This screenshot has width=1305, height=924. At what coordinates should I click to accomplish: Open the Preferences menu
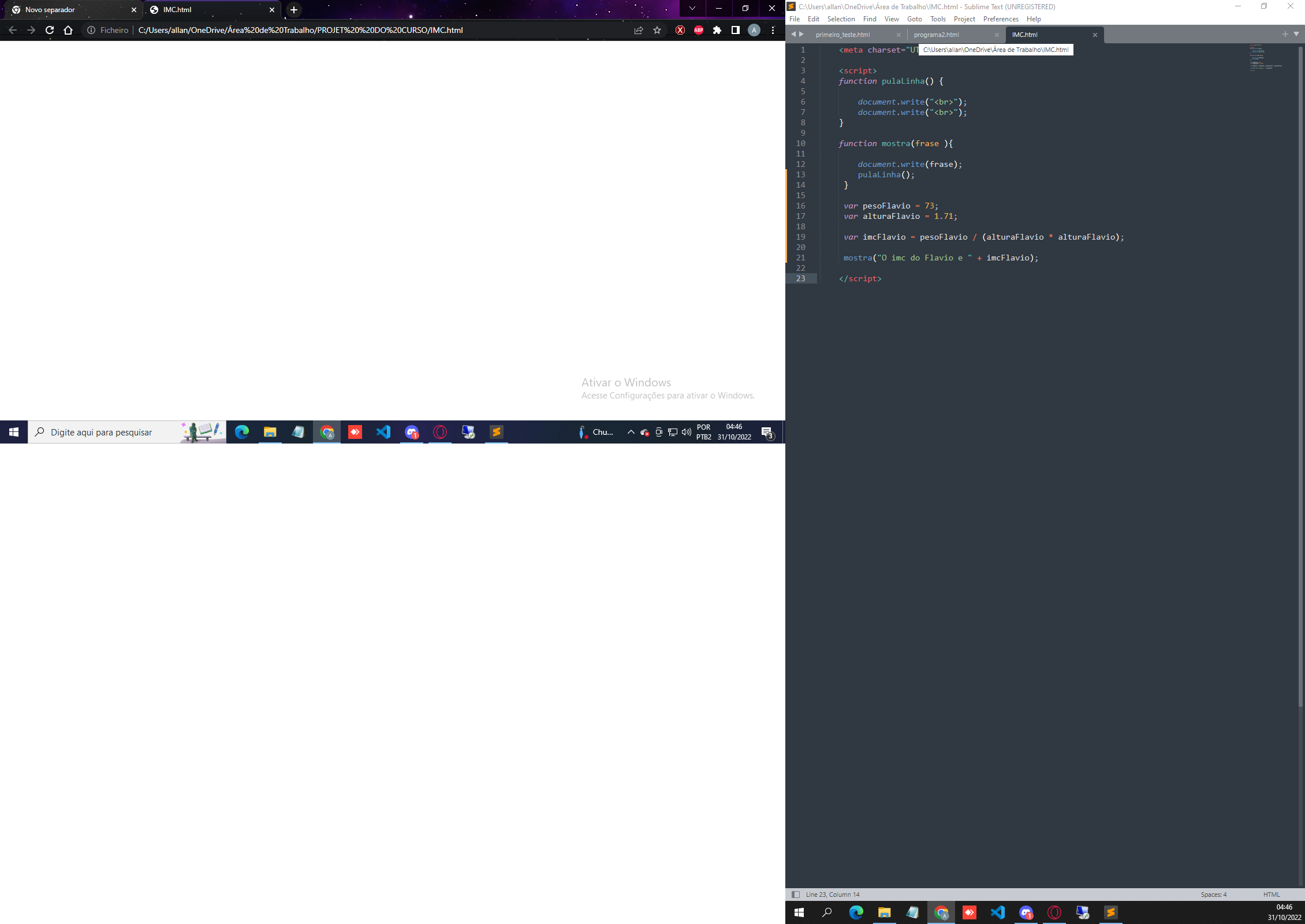[x=1001, y=19]
